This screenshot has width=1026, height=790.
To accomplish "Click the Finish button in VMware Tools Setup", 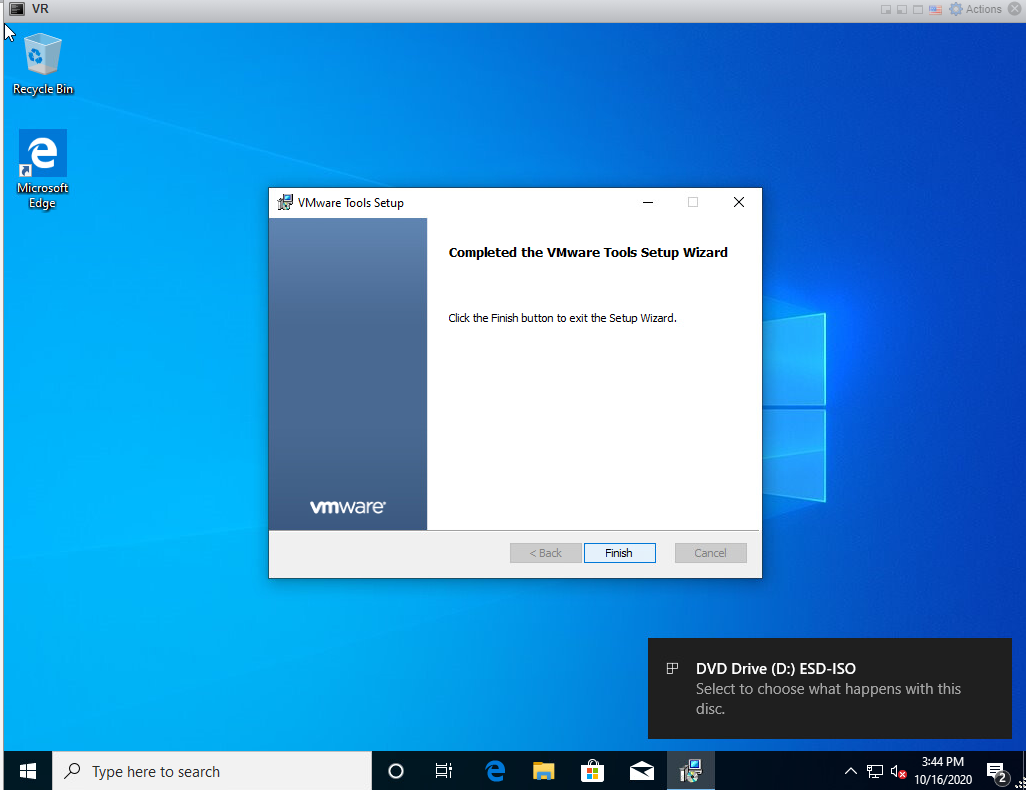I will [619, 553].
